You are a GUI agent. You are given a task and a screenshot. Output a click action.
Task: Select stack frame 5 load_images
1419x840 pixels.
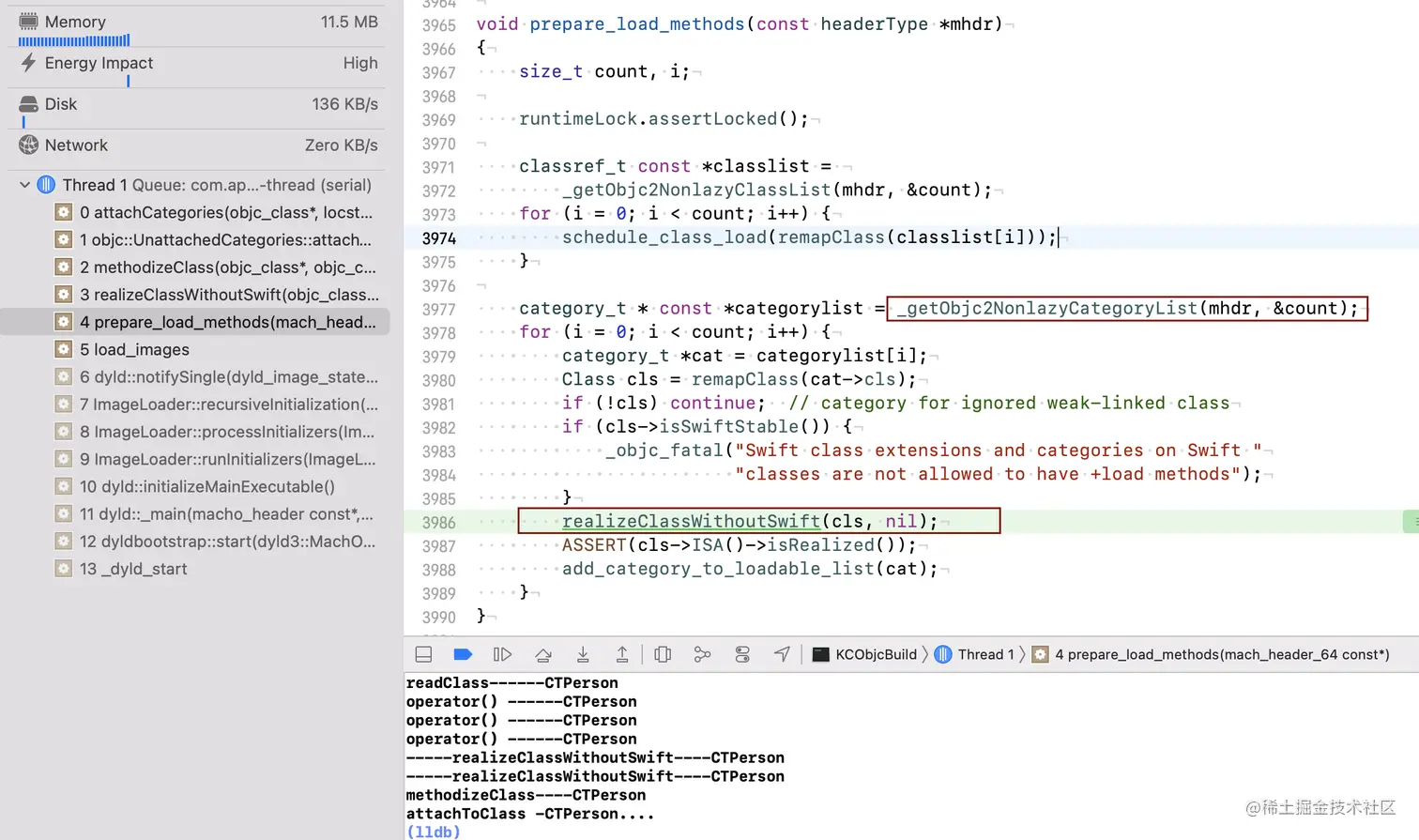click(195, 349)
